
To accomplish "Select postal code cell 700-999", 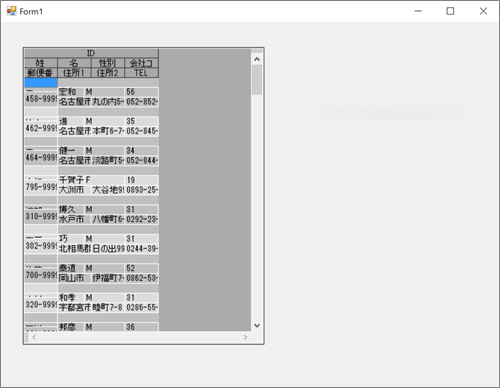I will click(x=41, y=275).
